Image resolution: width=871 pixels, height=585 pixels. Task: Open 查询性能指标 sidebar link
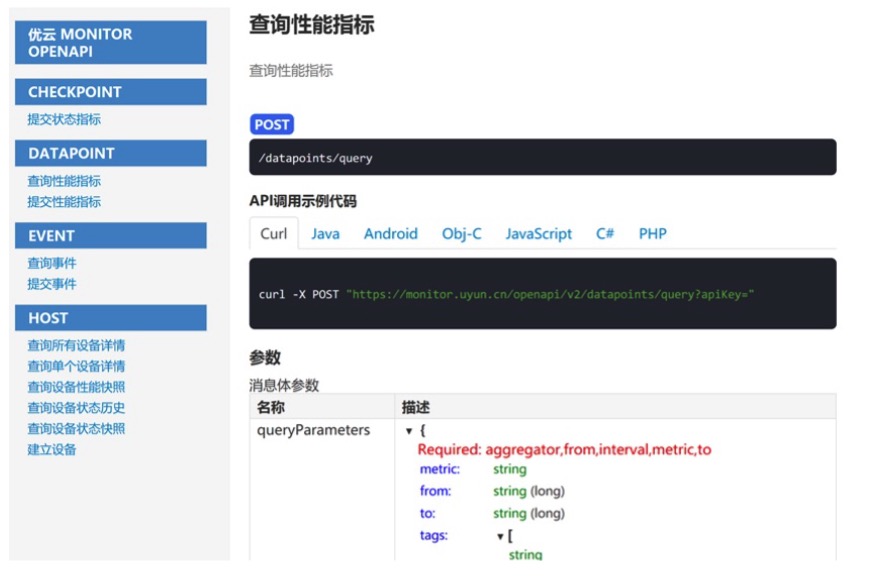point(64,181)
